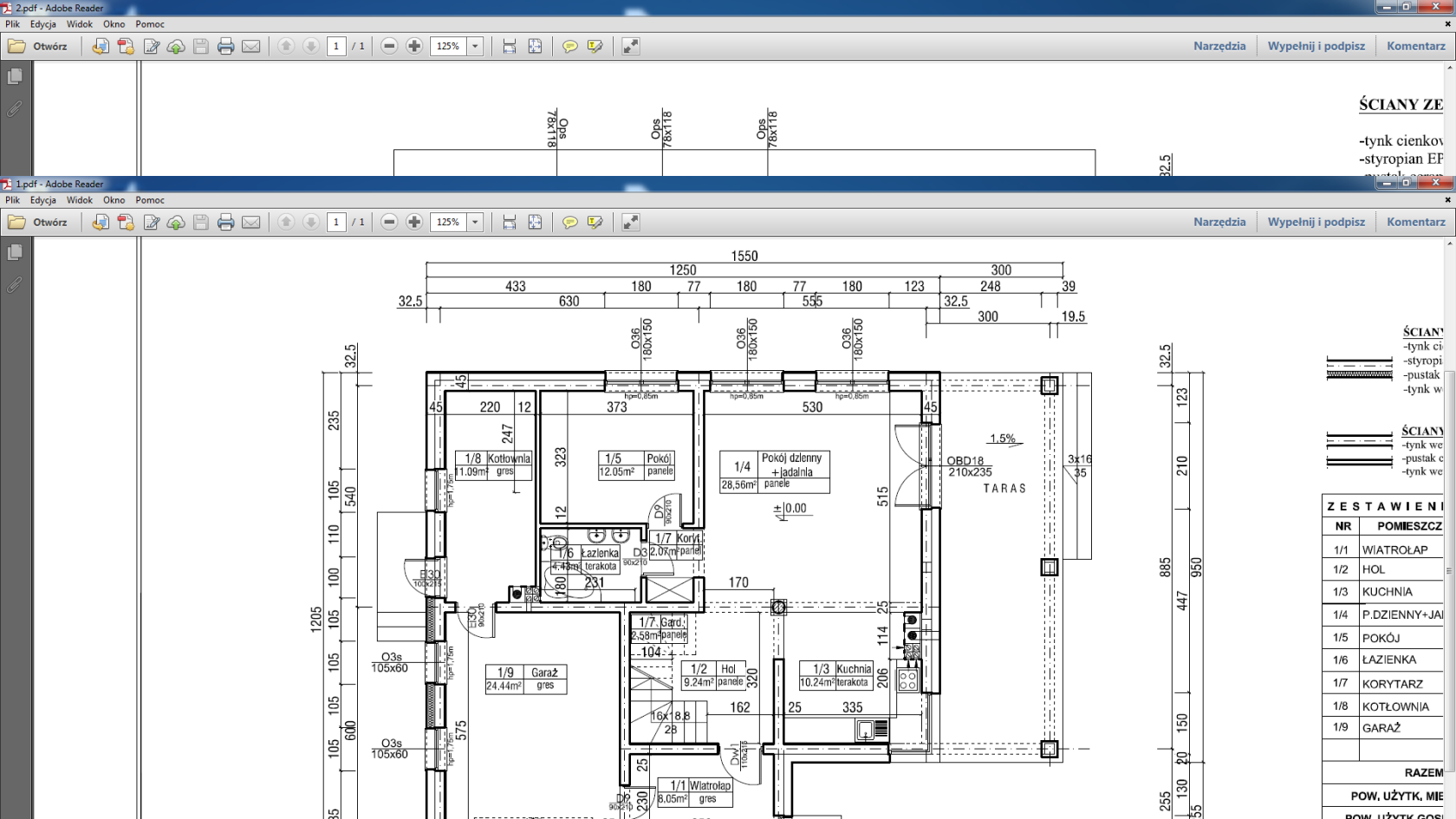Click the print icon in the 1.pdf toolbar

pyautogui.click(x=225, y=223)
